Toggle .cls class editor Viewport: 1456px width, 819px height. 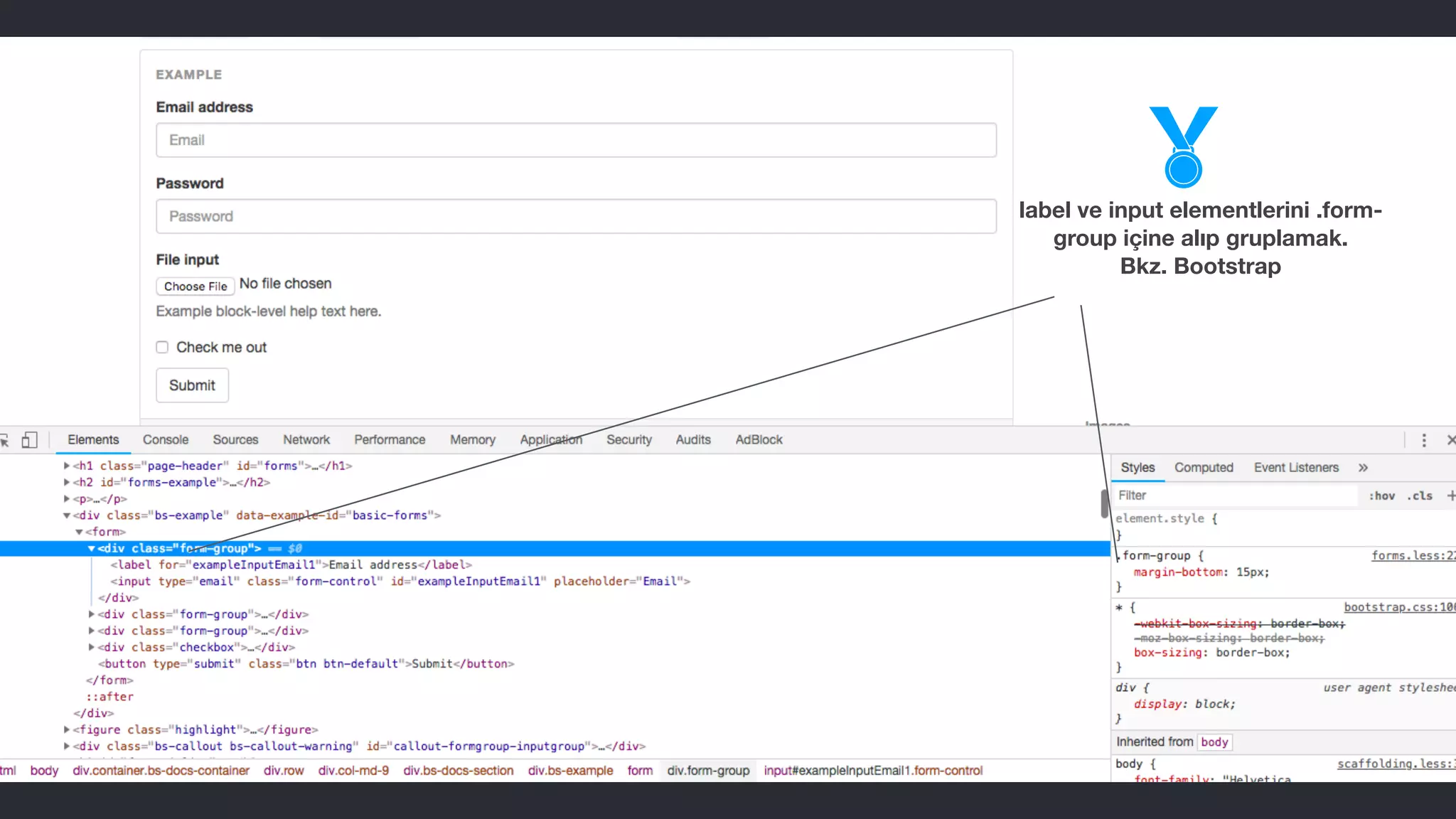click(x=1420, y=496)
